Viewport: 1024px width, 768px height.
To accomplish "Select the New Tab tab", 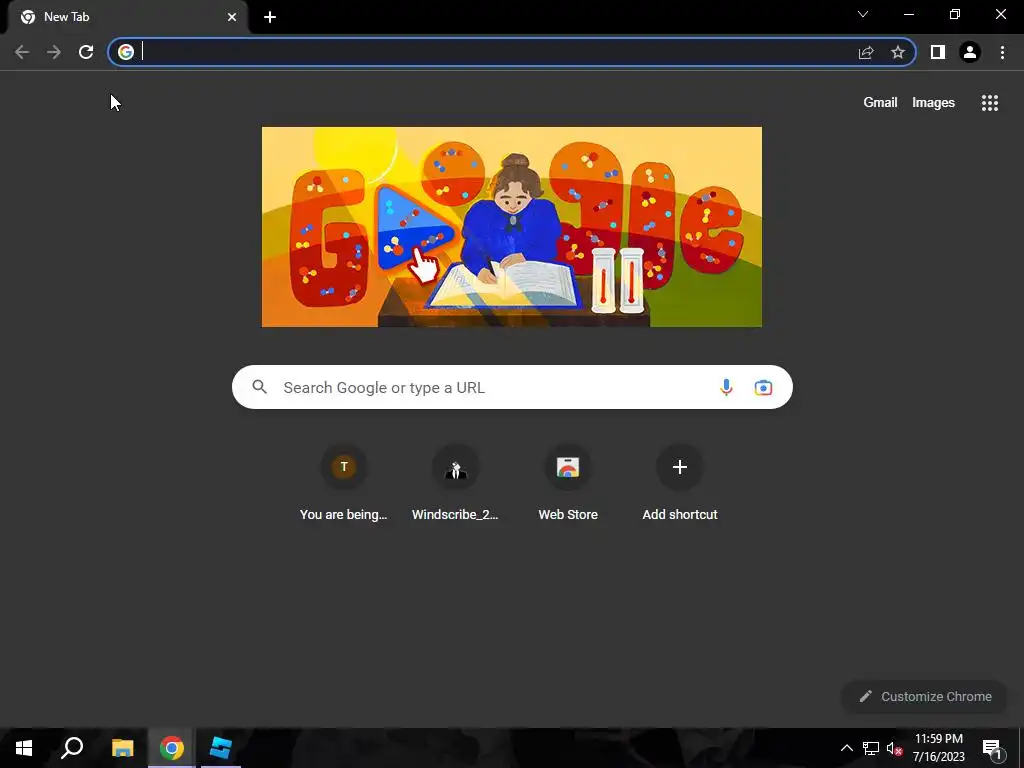I will click(127, 17).
